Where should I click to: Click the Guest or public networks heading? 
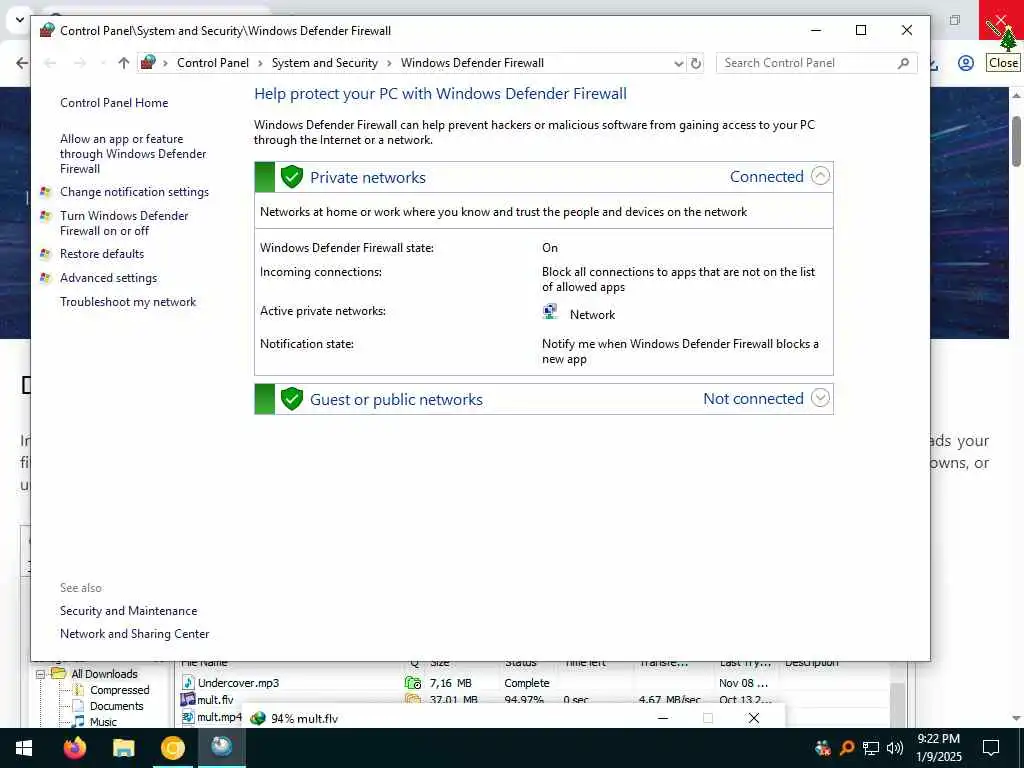[x=396, y=400]
